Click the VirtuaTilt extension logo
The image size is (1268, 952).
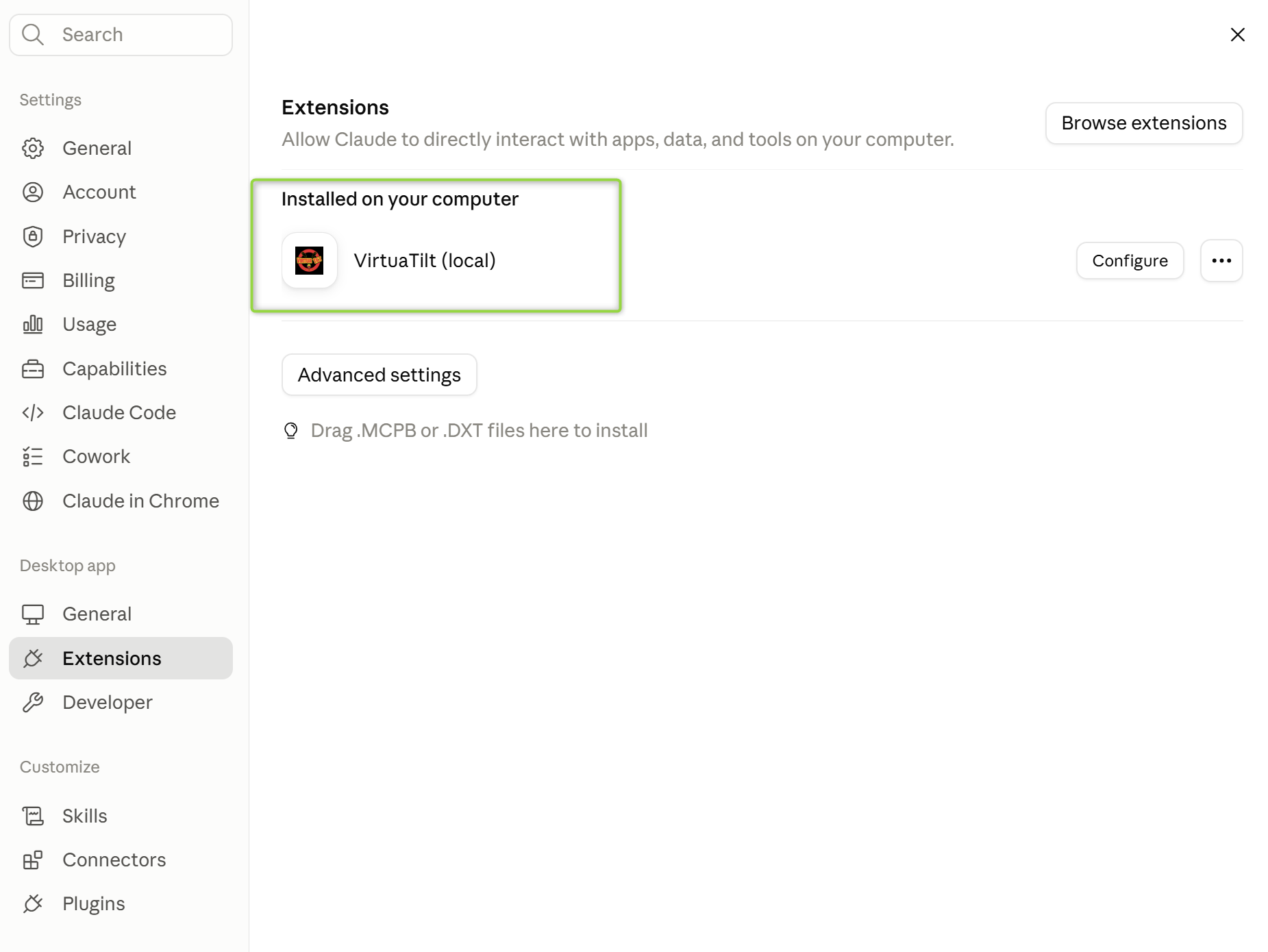coord(310,260)
